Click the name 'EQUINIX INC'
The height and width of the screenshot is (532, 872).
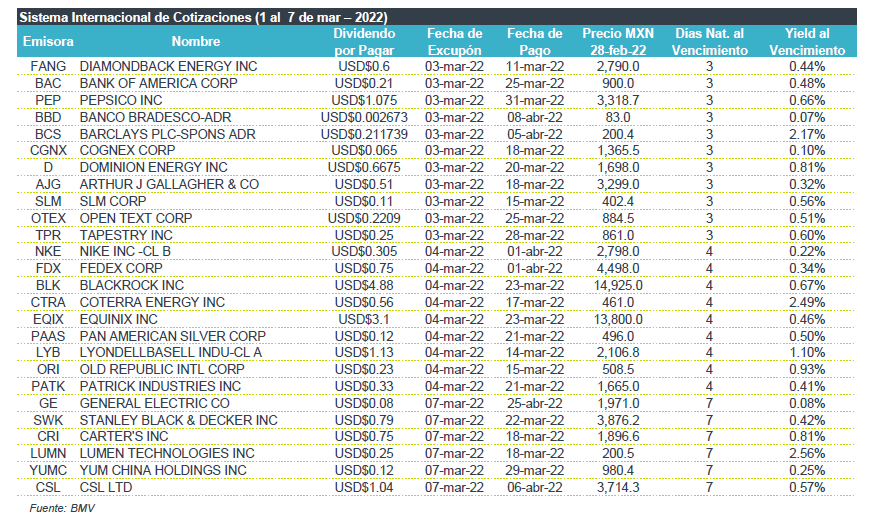point(118,320)
